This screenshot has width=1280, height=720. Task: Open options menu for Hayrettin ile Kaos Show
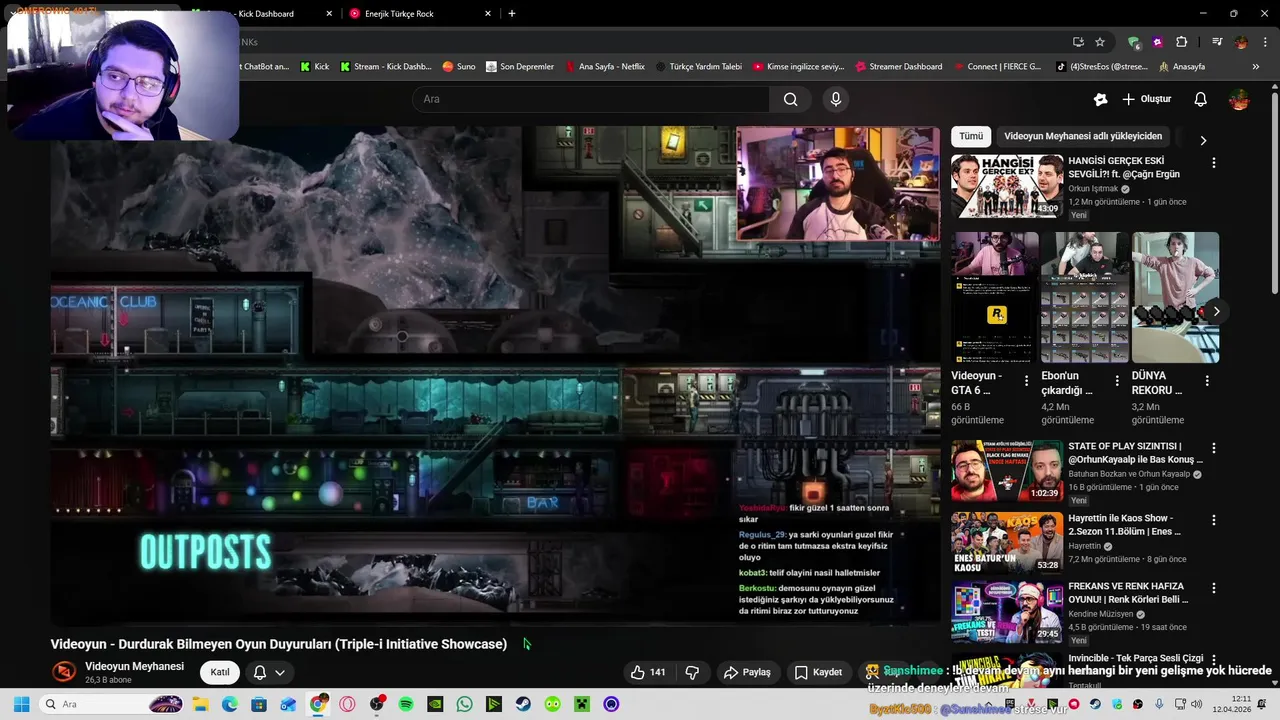click(1214, 520)
